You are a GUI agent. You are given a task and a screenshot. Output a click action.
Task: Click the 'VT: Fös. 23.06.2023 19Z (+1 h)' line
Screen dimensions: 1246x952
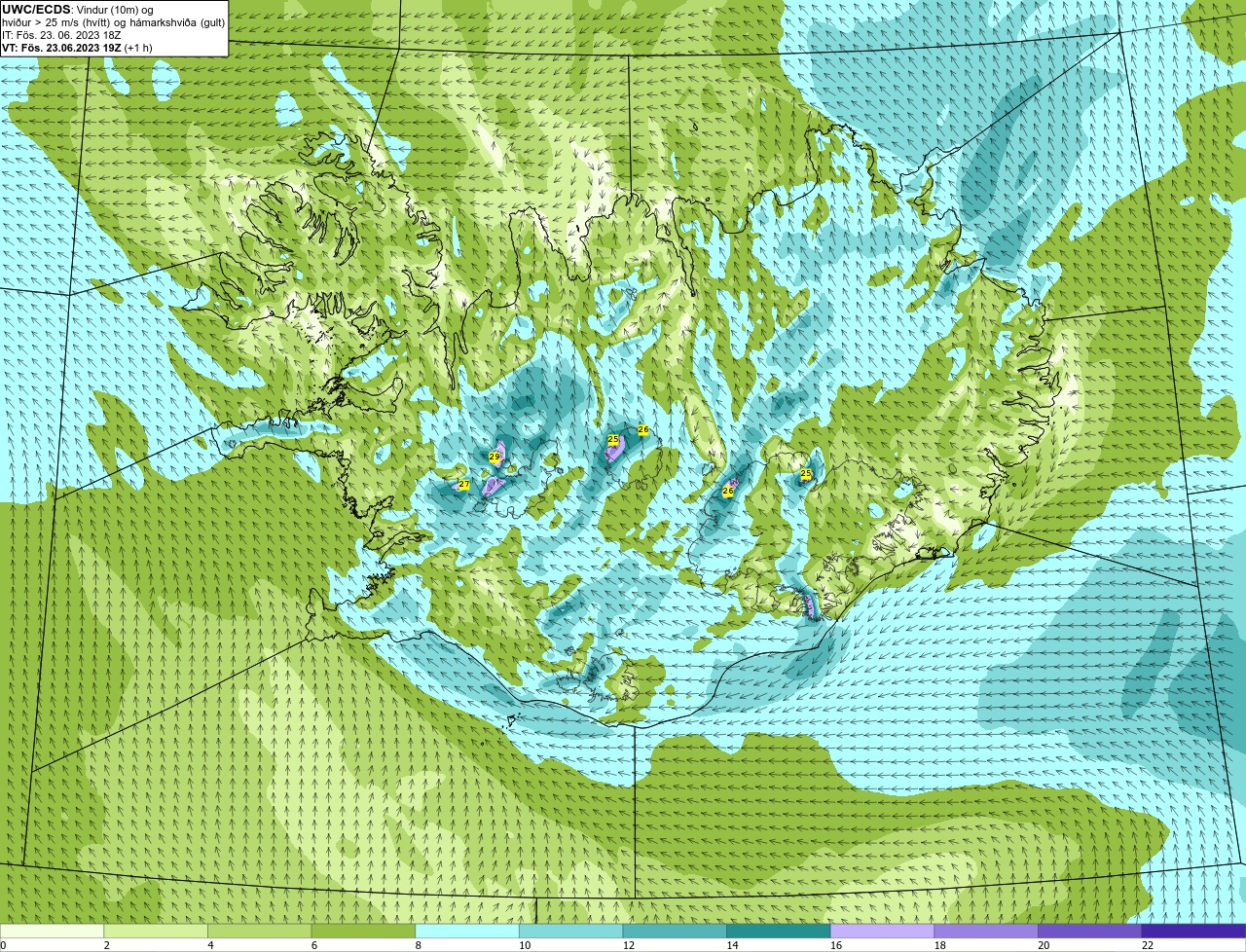(x=77, y=48)
